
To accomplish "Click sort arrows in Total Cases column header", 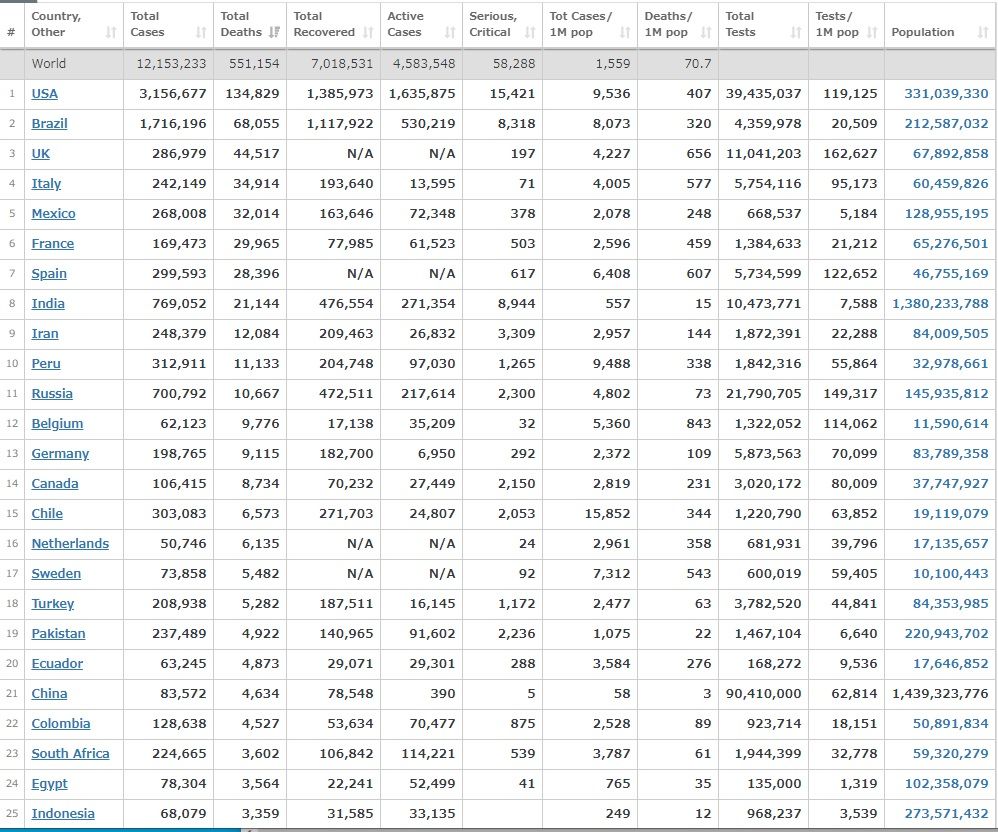I will (201, 33).
